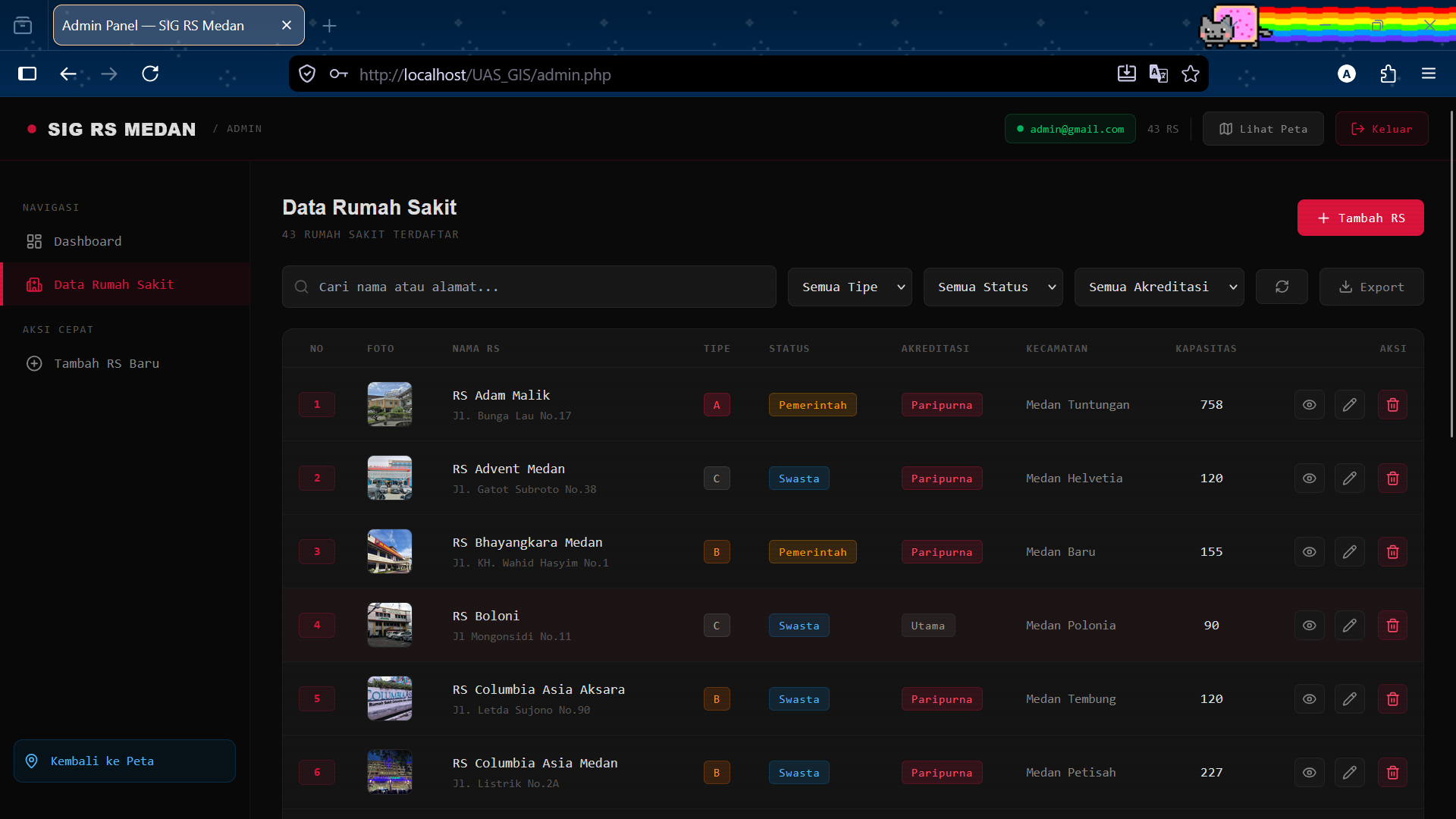Click the page vertical scrollbar

tap(1451, 274)
